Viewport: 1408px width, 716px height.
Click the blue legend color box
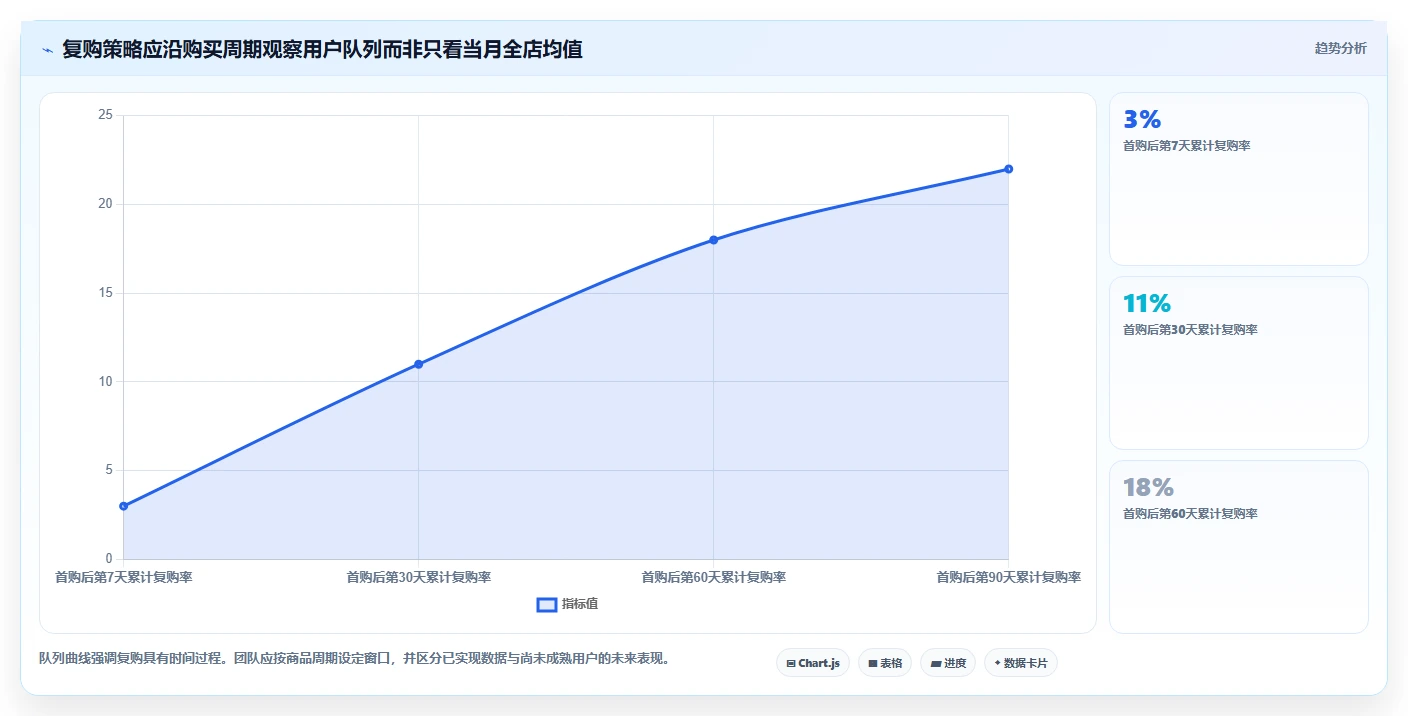(x=547, y=604)
